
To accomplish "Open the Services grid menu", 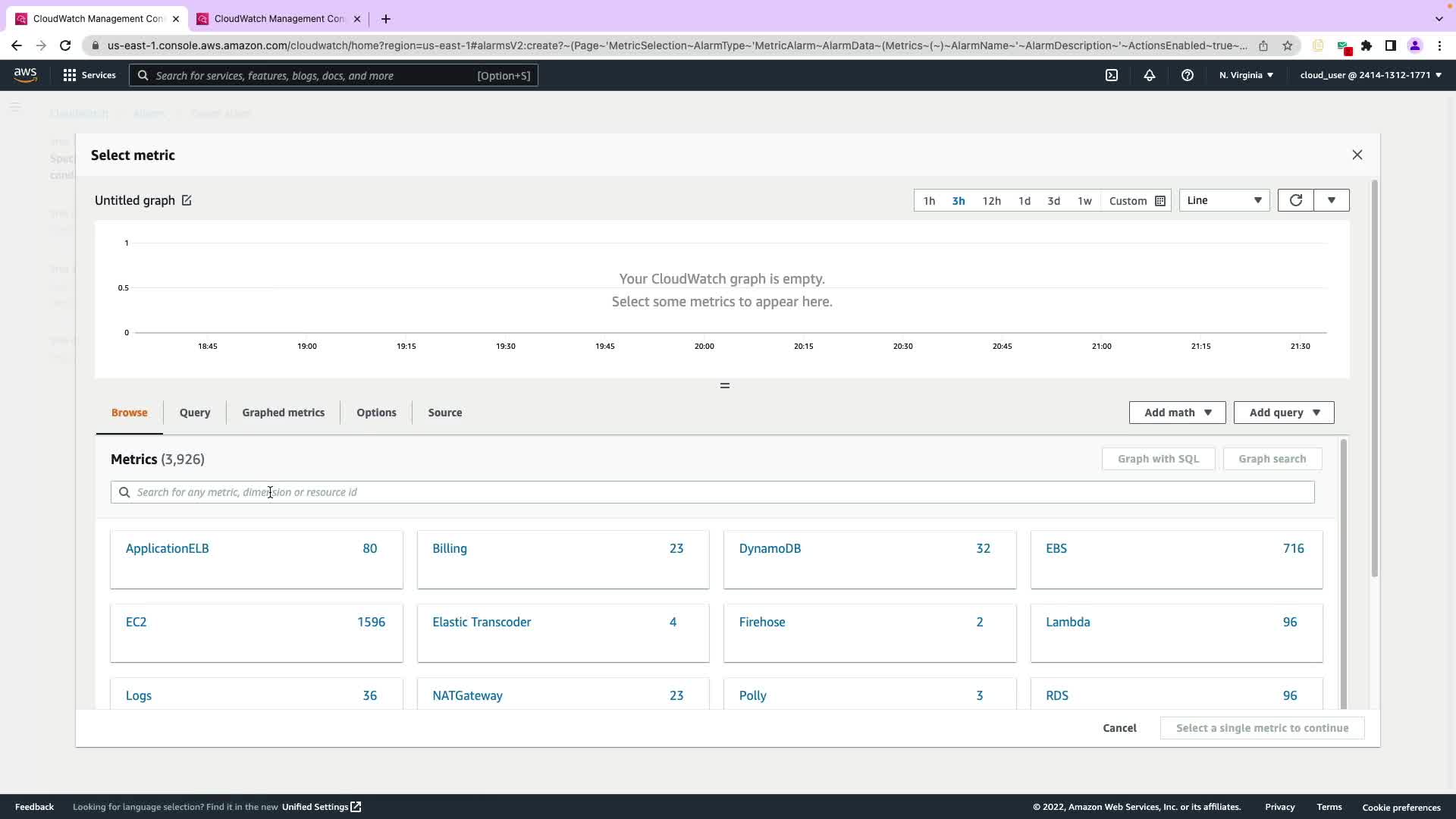I will click(x=89, y=75).
